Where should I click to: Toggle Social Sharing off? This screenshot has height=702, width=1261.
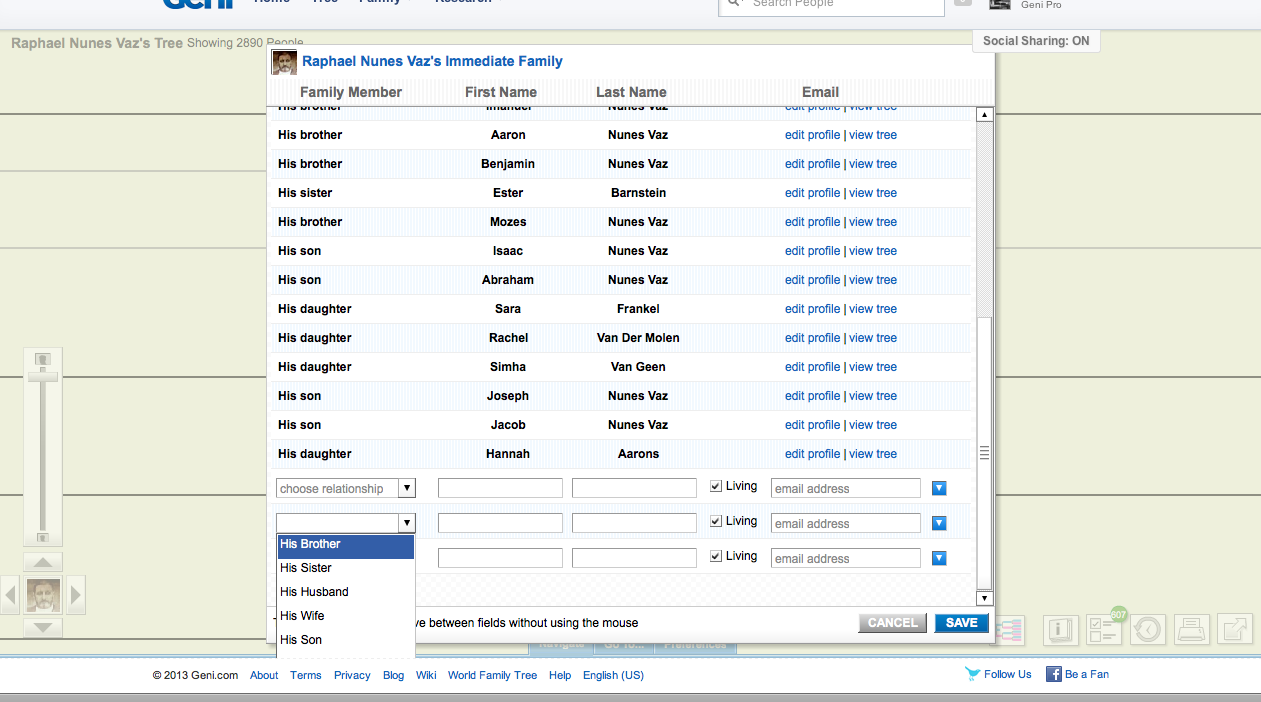1036,41
